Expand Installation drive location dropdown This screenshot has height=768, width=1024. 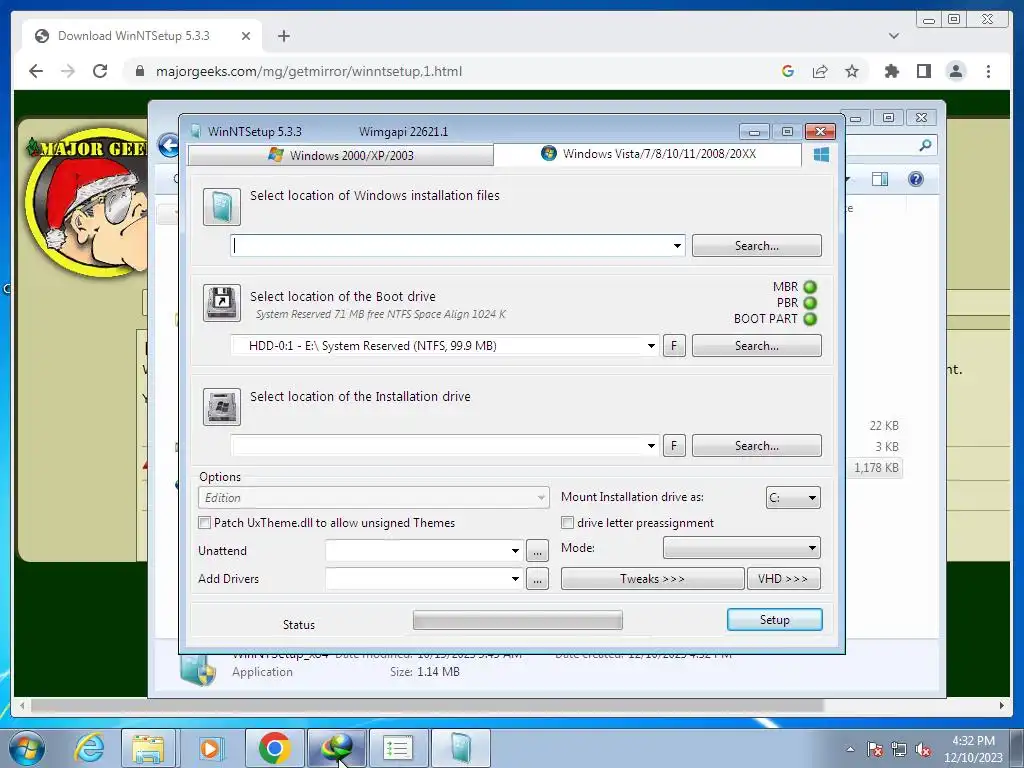[x=651, y=445]
